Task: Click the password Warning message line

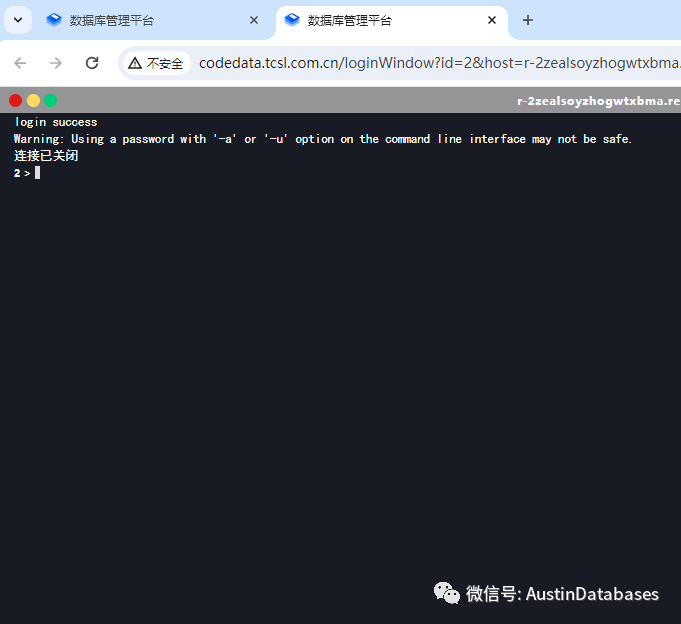Action: coord(323,139)
